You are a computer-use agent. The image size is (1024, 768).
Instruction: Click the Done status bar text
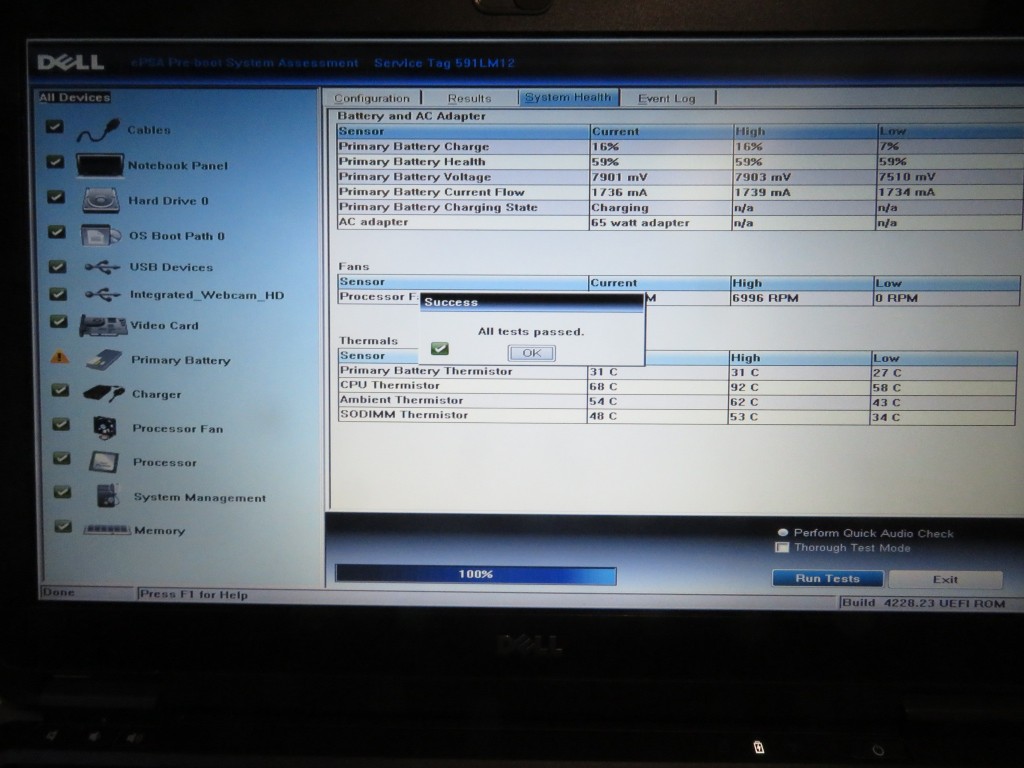click(58, 592)
